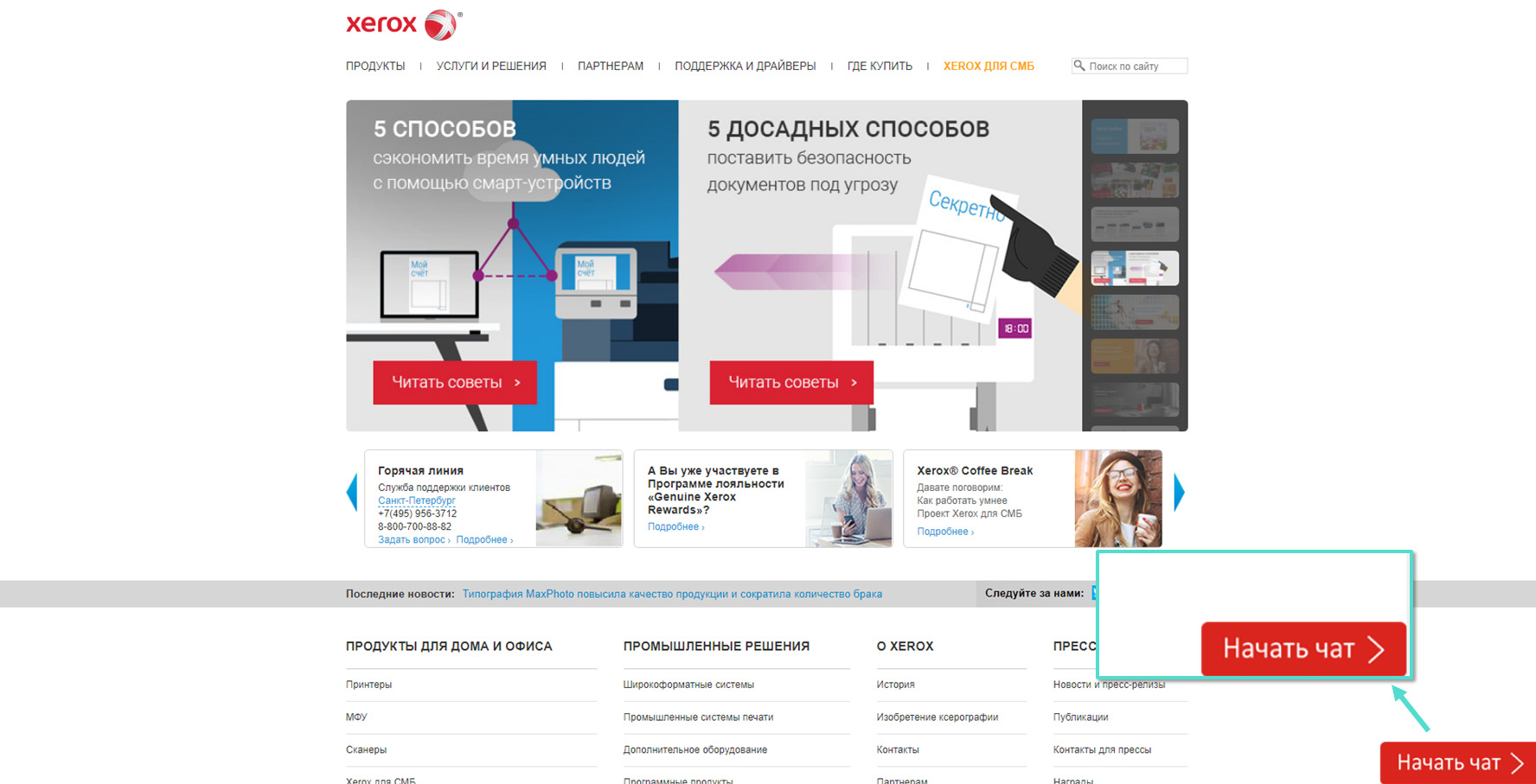The image size is (1536, 784).
Task: Click the Задать вопрос link
Action: (413, 539)
